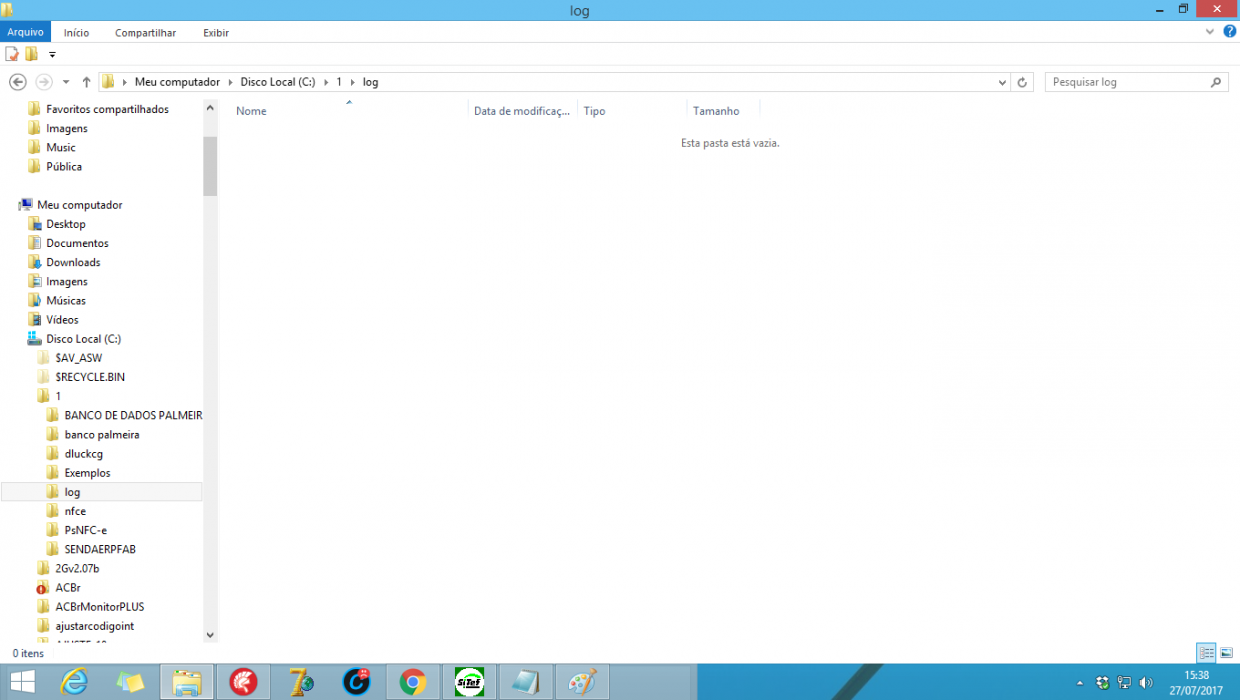The width and height of the screenshot is (1240, 700).
Task: Click the Properties quick access icon
Action: 12,54
